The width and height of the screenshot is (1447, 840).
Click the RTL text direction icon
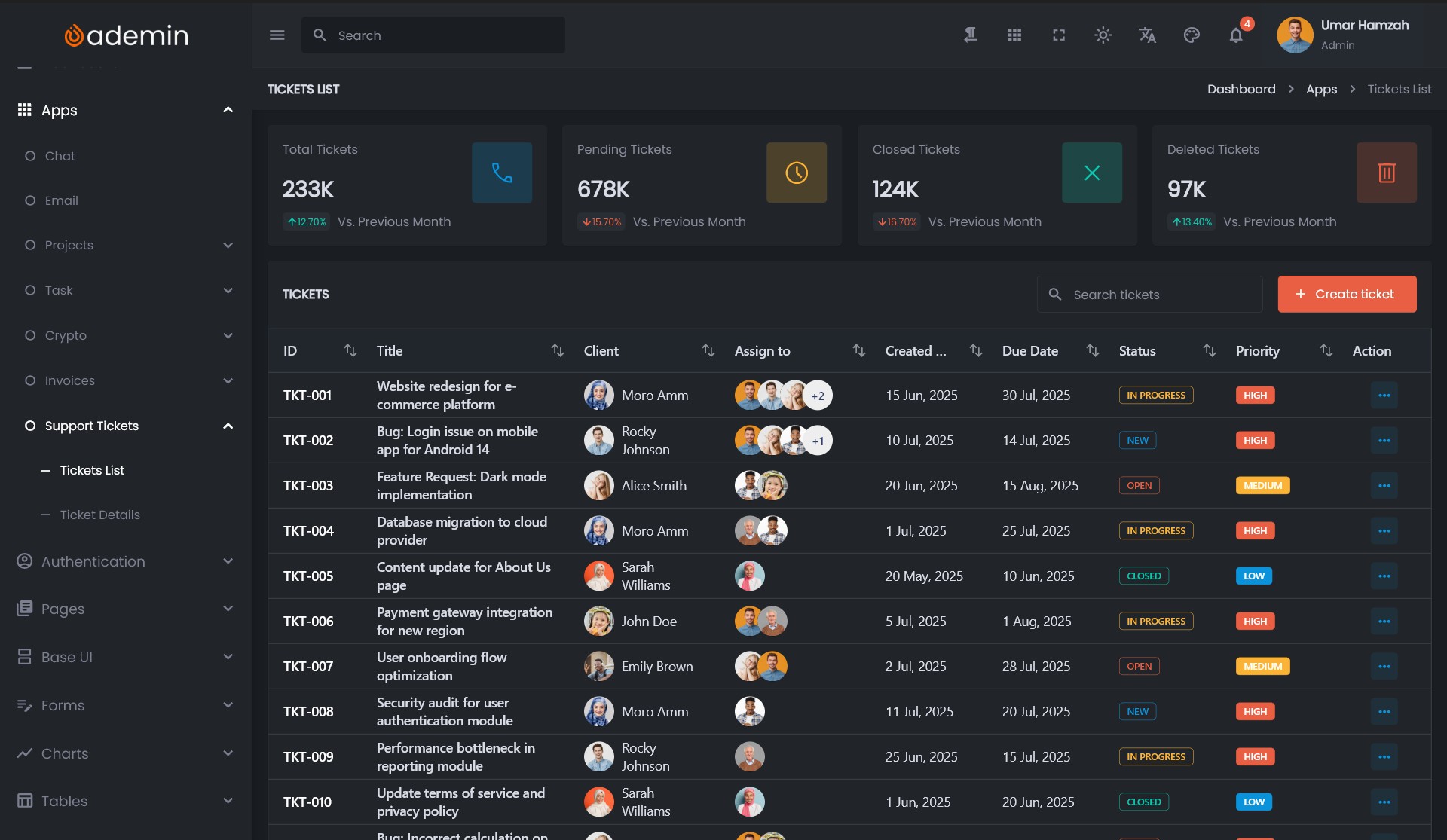pos(971,35)
